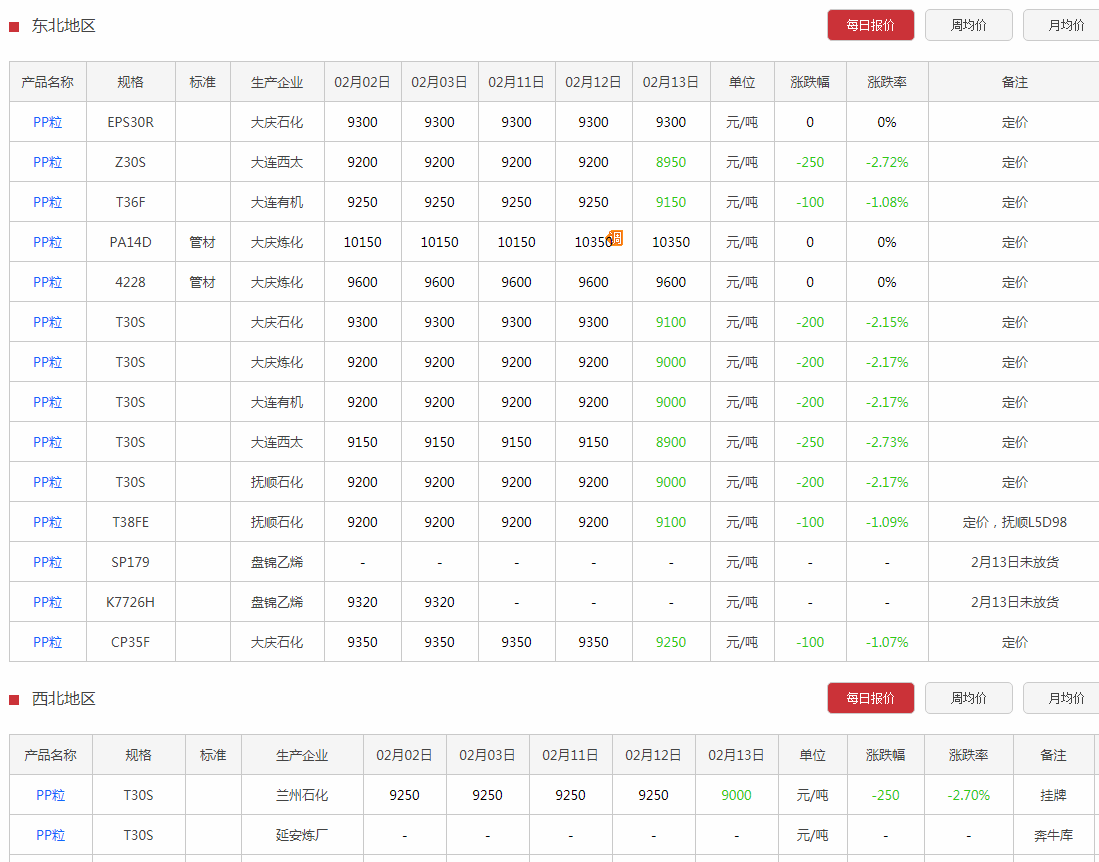Select the PA14D specification cell
1099x862 pixels.
(x=130, y=242)
